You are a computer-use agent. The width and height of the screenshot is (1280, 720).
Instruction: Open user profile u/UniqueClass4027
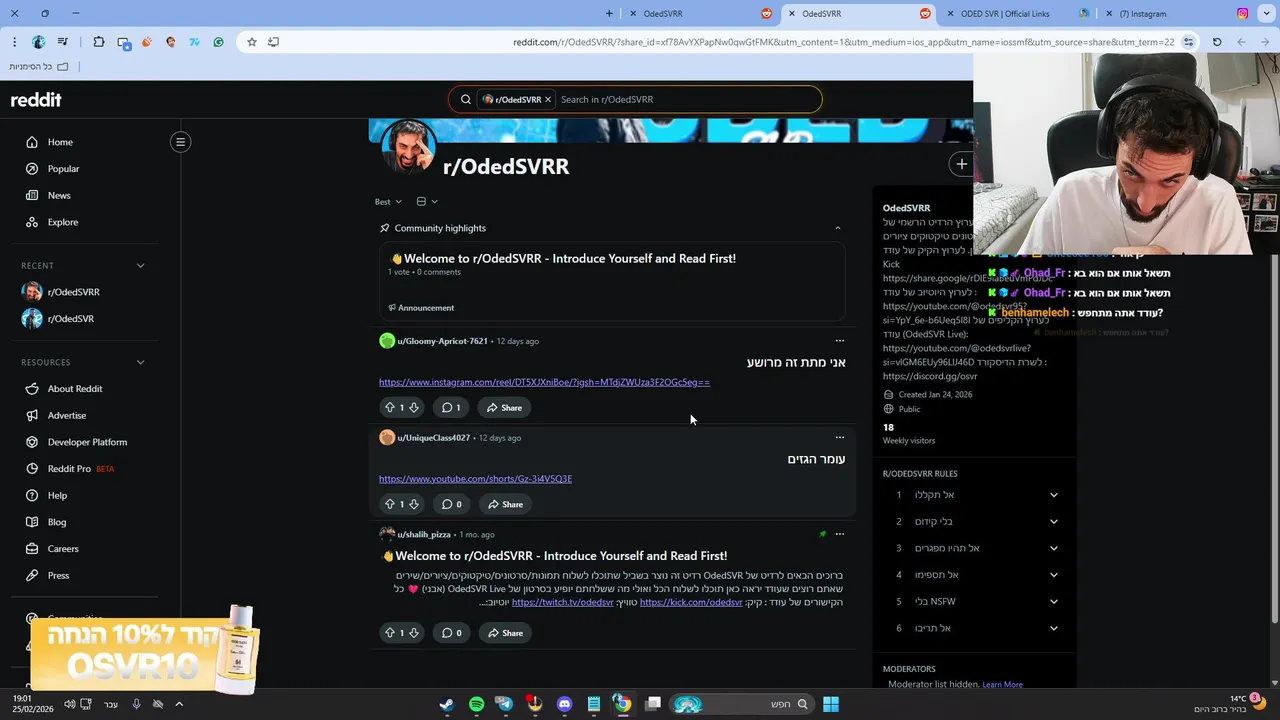pos(433,437)
